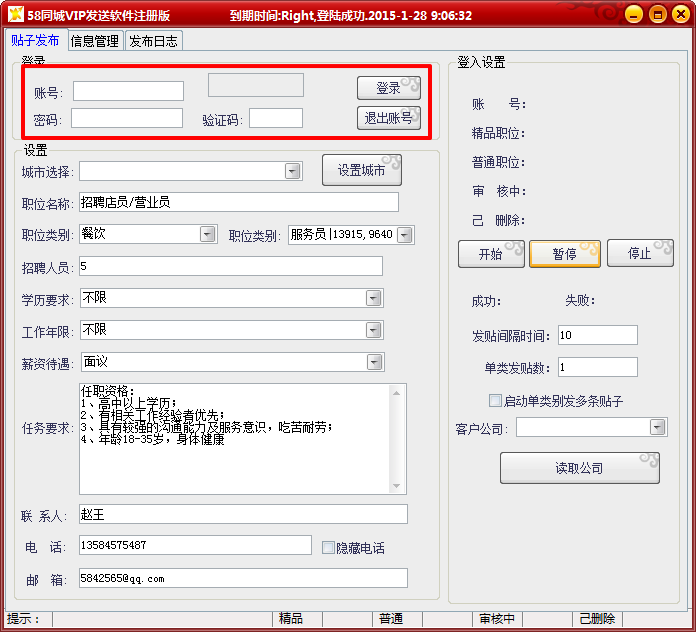Switch to the 贴子发布 tab
Viewport: 696px width, 632px height.
coord(36,40)
